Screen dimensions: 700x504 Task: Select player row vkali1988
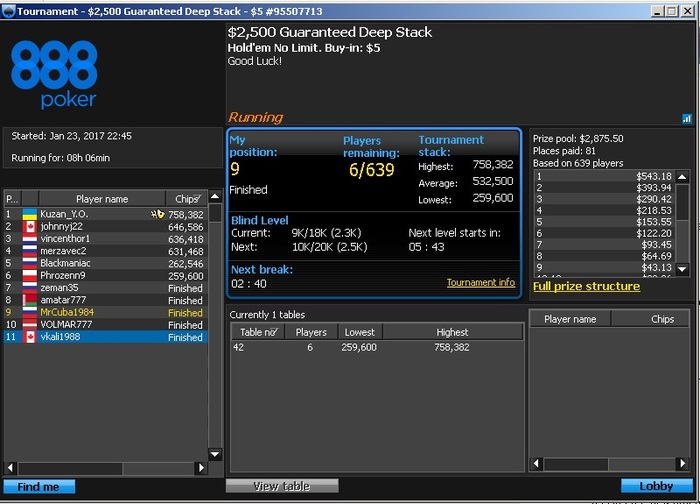(x=105, y=337)
